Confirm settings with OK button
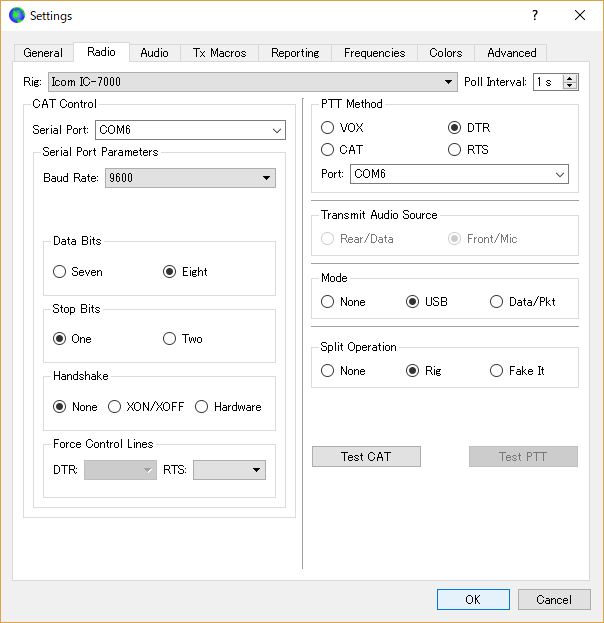 point(473,600)
